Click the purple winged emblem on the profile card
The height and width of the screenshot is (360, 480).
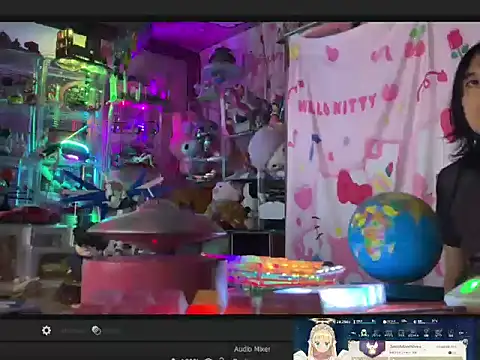372,347
